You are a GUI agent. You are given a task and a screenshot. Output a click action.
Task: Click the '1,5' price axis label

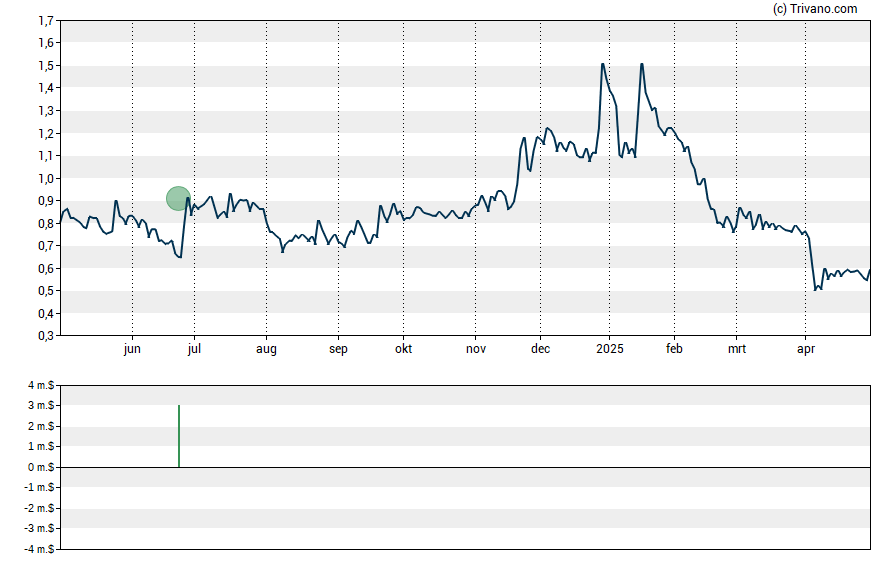[46, 66]
